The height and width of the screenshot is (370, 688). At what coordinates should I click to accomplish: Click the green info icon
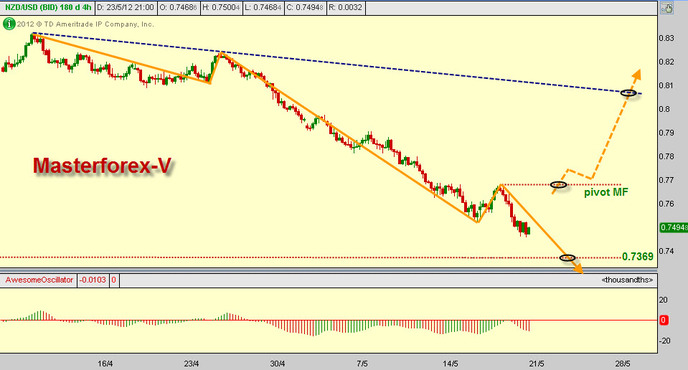click(9, 24)
